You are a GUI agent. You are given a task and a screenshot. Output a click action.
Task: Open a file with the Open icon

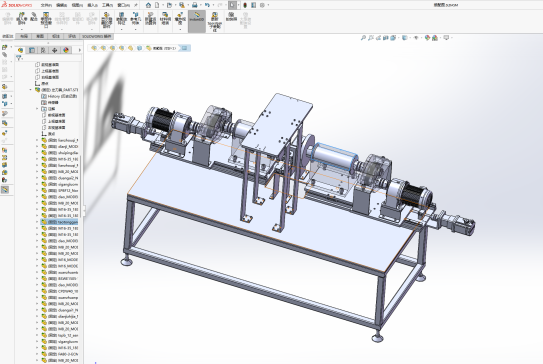(x=169, y=5)
